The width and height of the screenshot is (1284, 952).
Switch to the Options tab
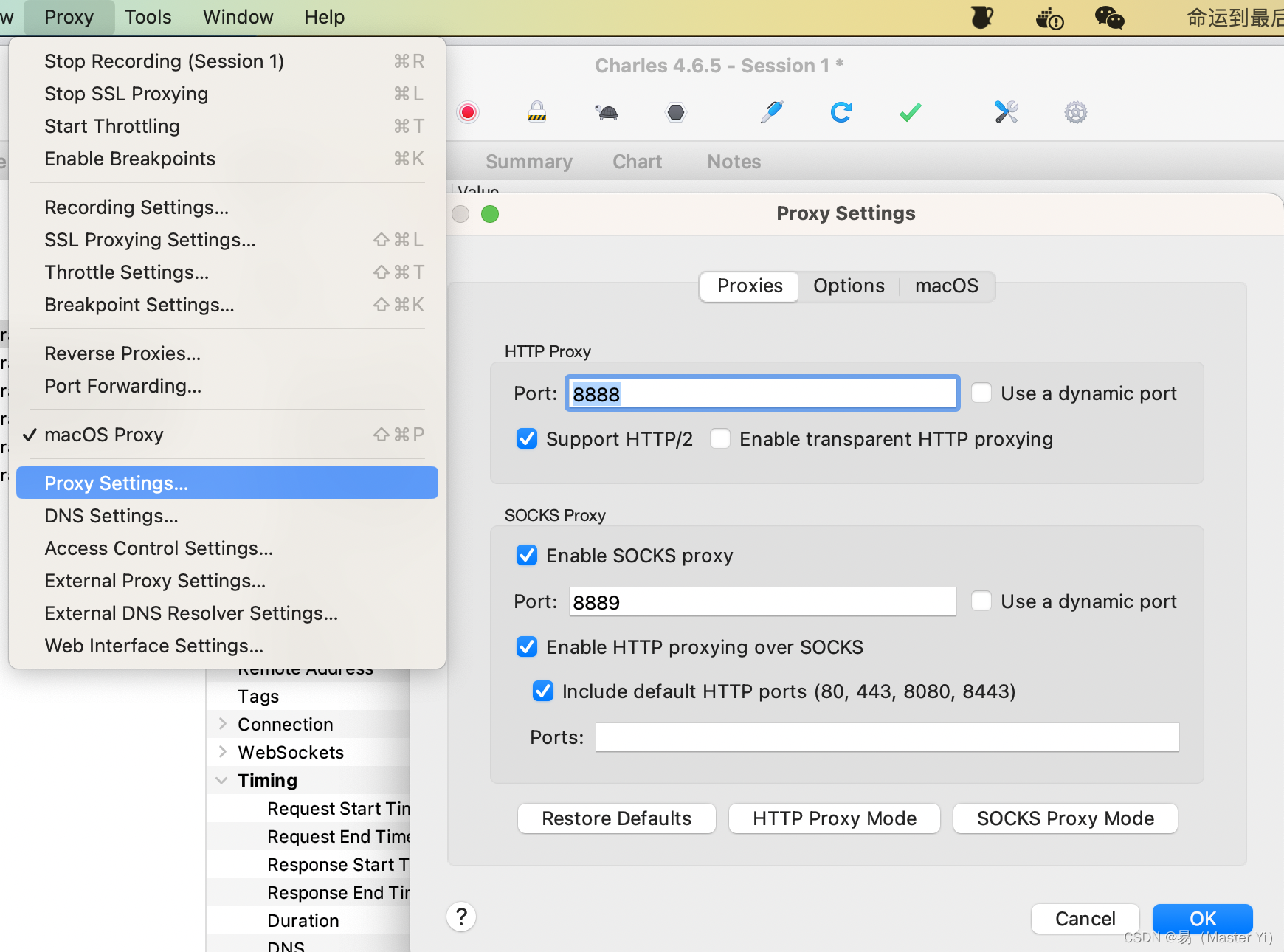click(x=849, y=286)
